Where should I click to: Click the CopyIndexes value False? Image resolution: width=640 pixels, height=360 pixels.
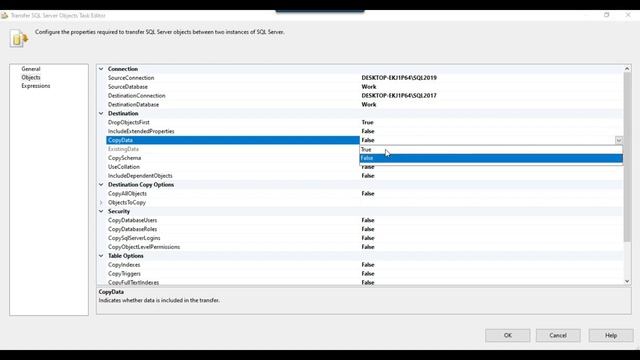(368, 265)
